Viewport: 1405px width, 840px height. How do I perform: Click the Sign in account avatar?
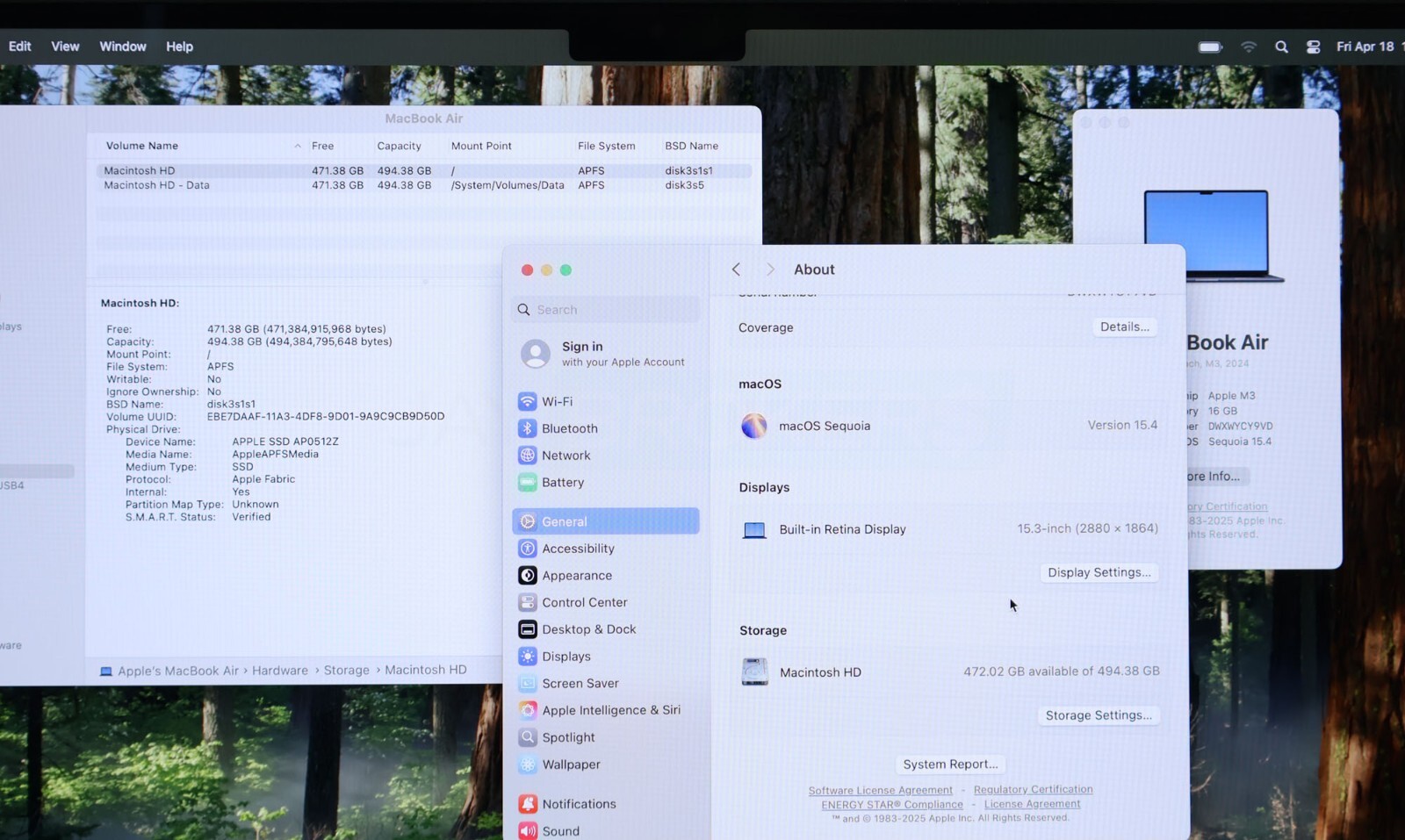(536, 354)
